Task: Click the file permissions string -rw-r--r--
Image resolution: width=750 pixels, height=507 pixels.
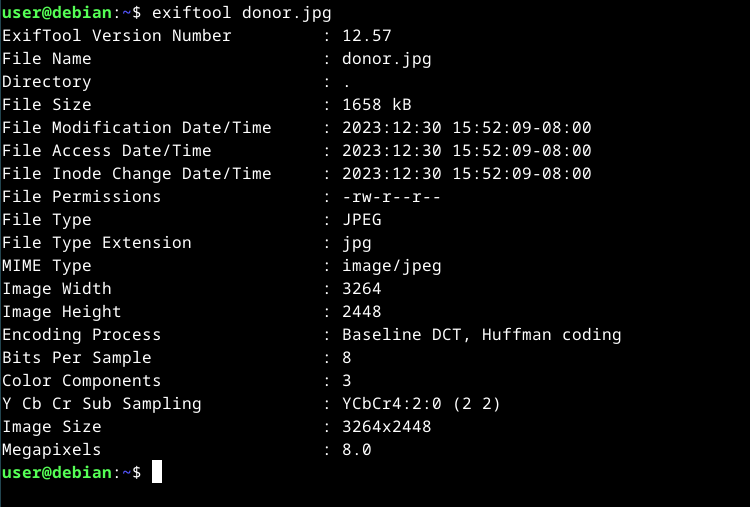Action: pos(391,197)
